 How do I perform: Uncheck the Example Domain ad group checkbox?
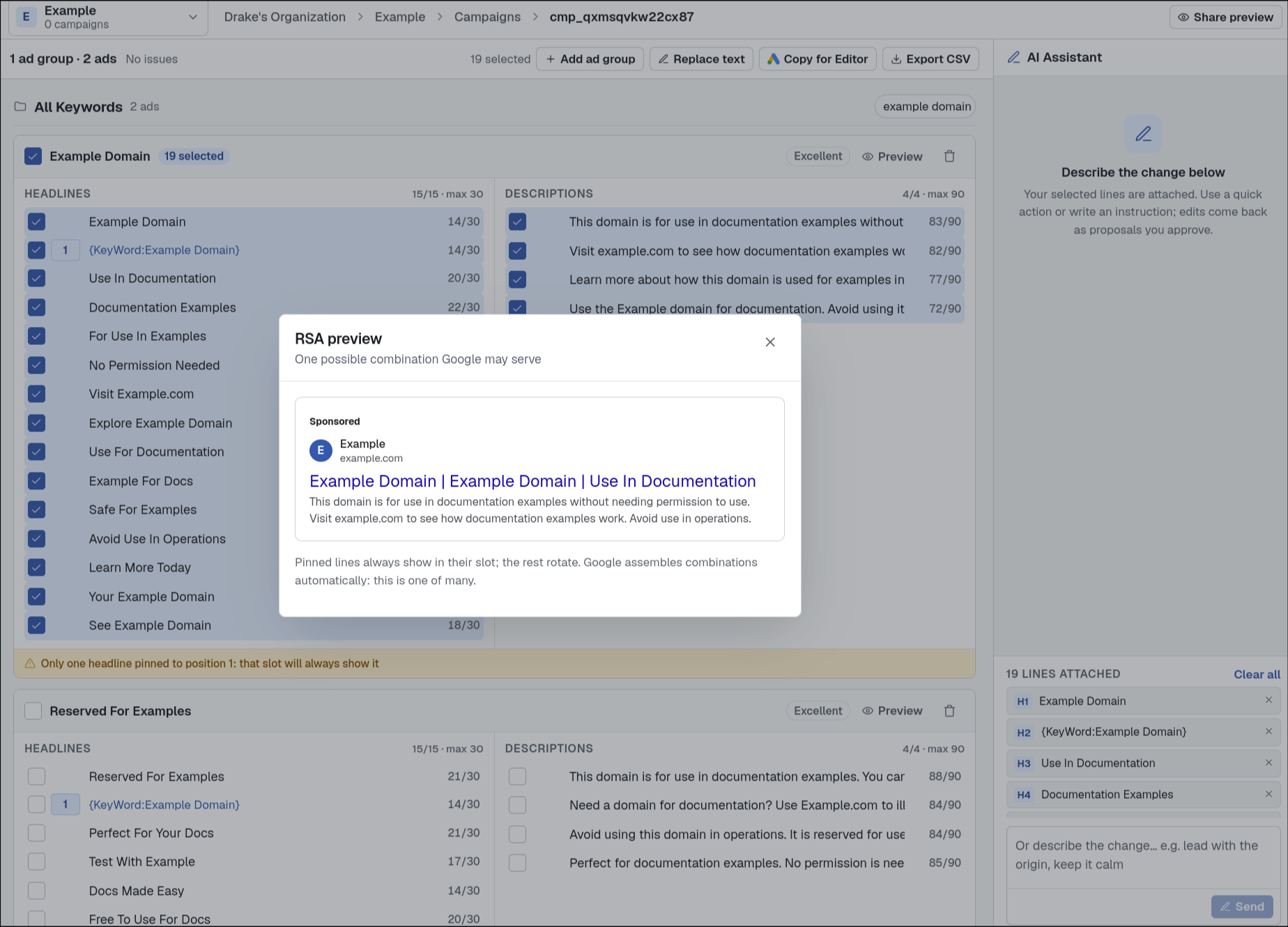pyautogui.click(x=33, y=156)
